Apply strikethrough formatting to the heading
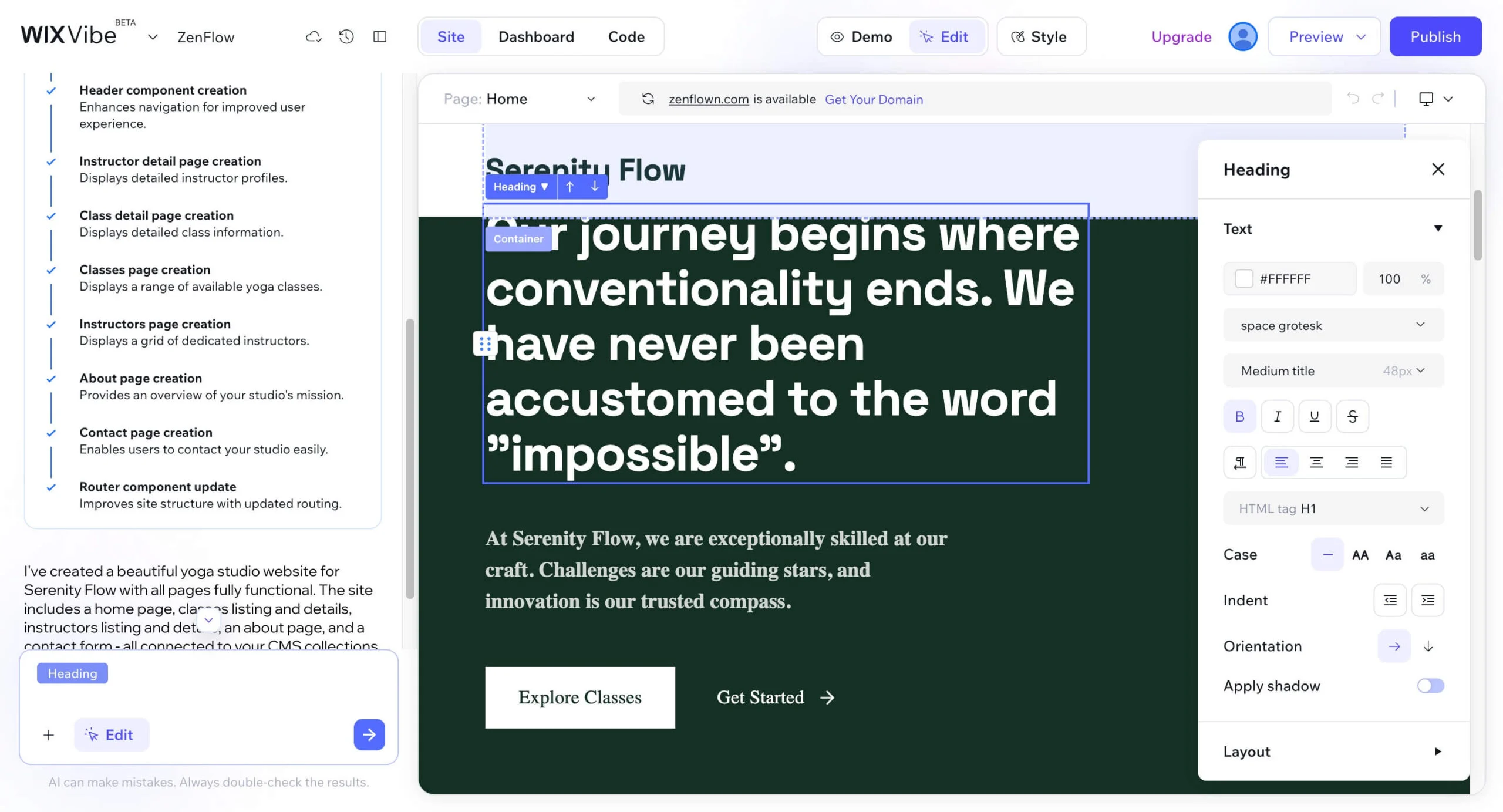The height and width of the screenshot is (812, 1503). [x=1352, y=416]
